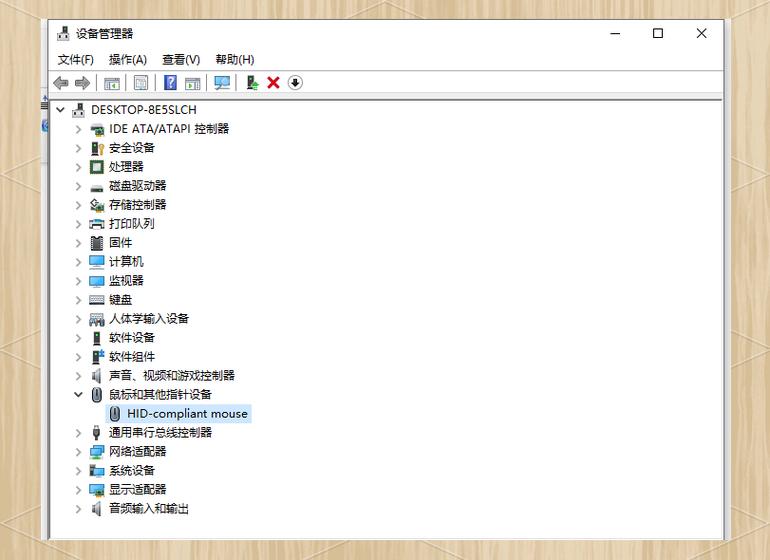Collapse the DESKTOP-8E5SLCH root node

60,110
